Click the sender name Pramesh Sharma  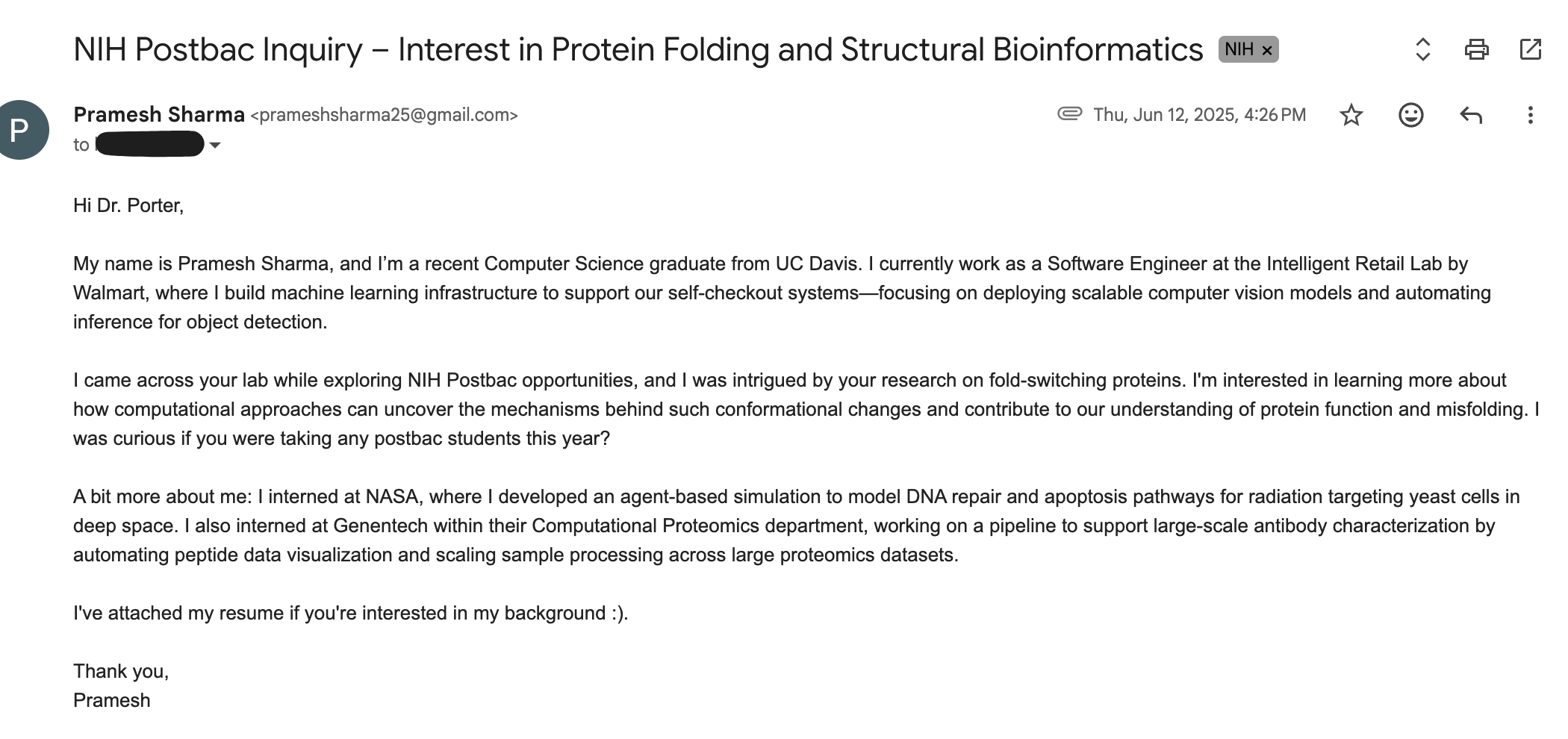[x=159, y=115]
